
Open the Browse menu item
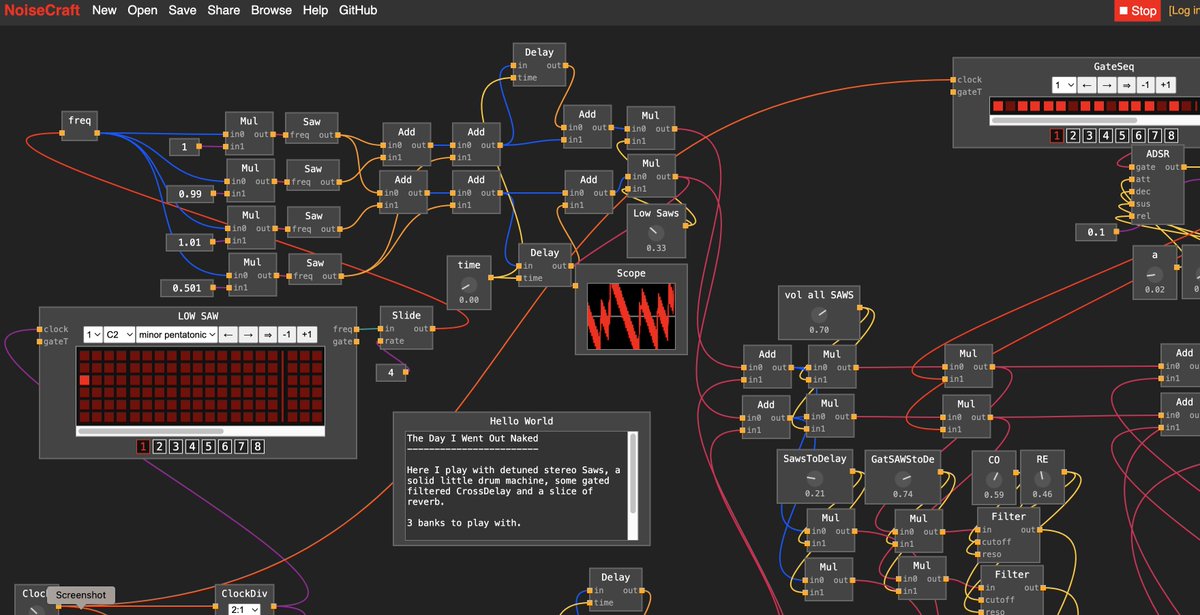pos(271,10)
